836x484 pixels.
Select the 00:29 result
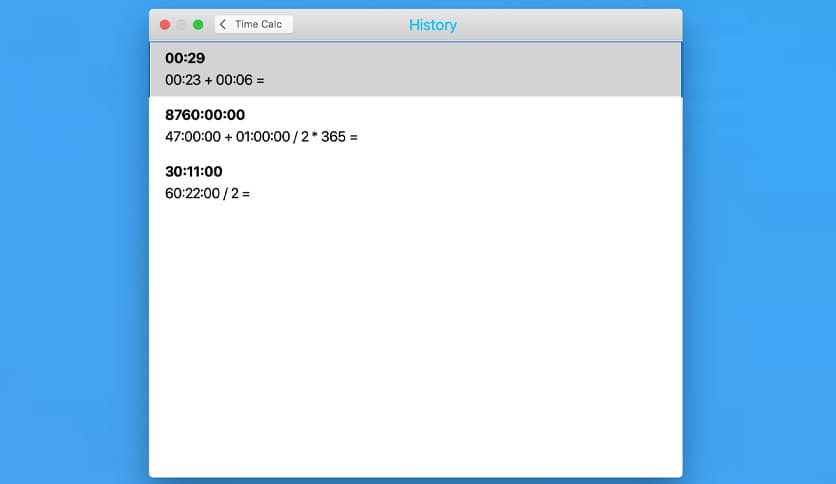pyautogui.click(x=185, y=58)
